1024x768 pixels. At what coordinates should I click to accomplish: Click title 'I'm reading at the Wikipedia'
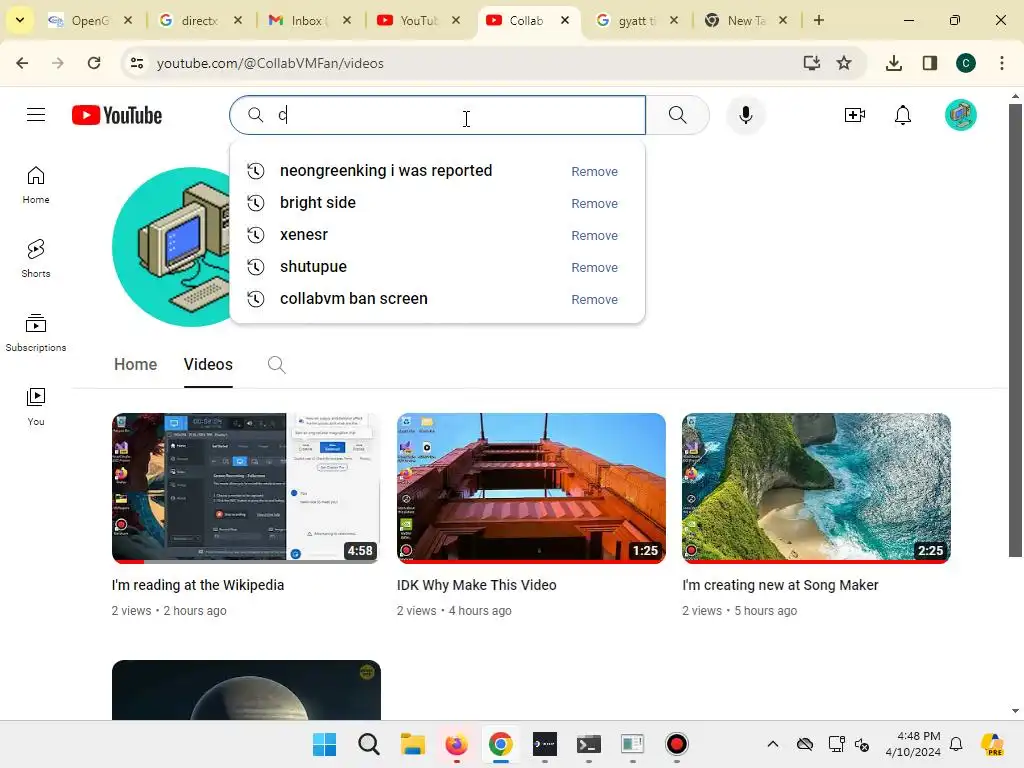coord(198,585)
